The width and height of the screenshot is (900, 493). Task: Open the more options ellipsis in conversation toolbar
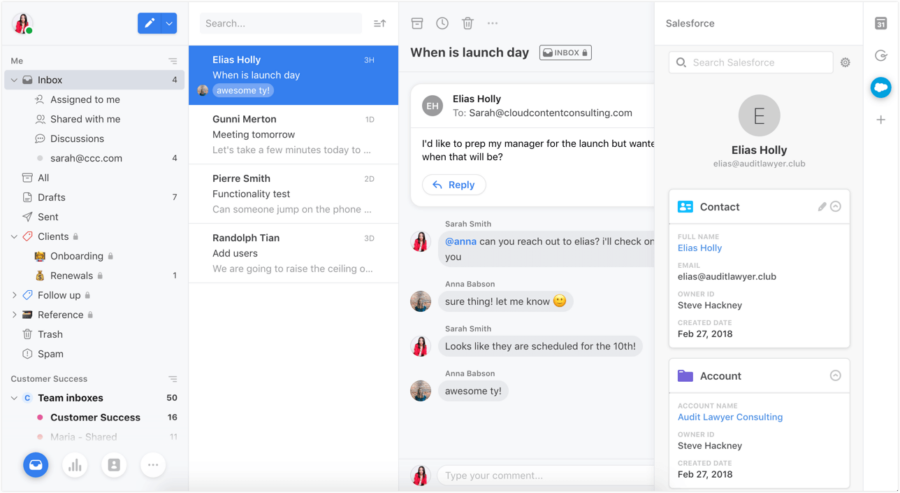(x=492, y=24)
